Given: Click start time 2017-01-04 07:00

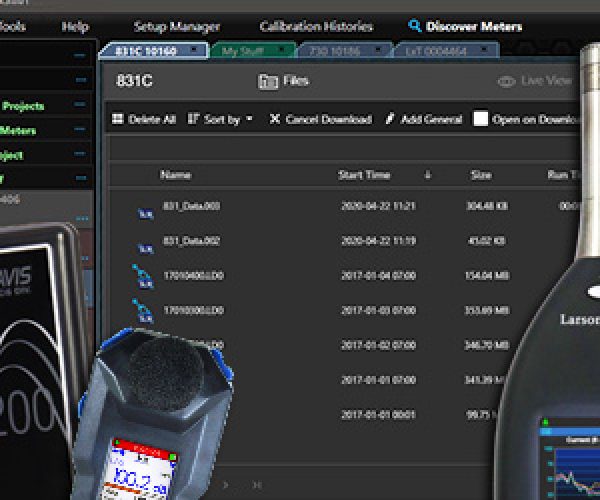Looking at the screenshot, I should [x=378, y=275].
